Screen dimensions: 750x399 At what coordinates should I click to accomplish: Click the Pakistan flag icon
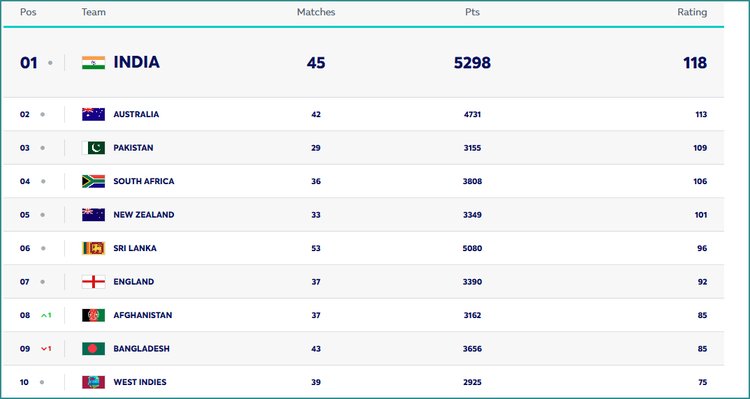point(93,148)
